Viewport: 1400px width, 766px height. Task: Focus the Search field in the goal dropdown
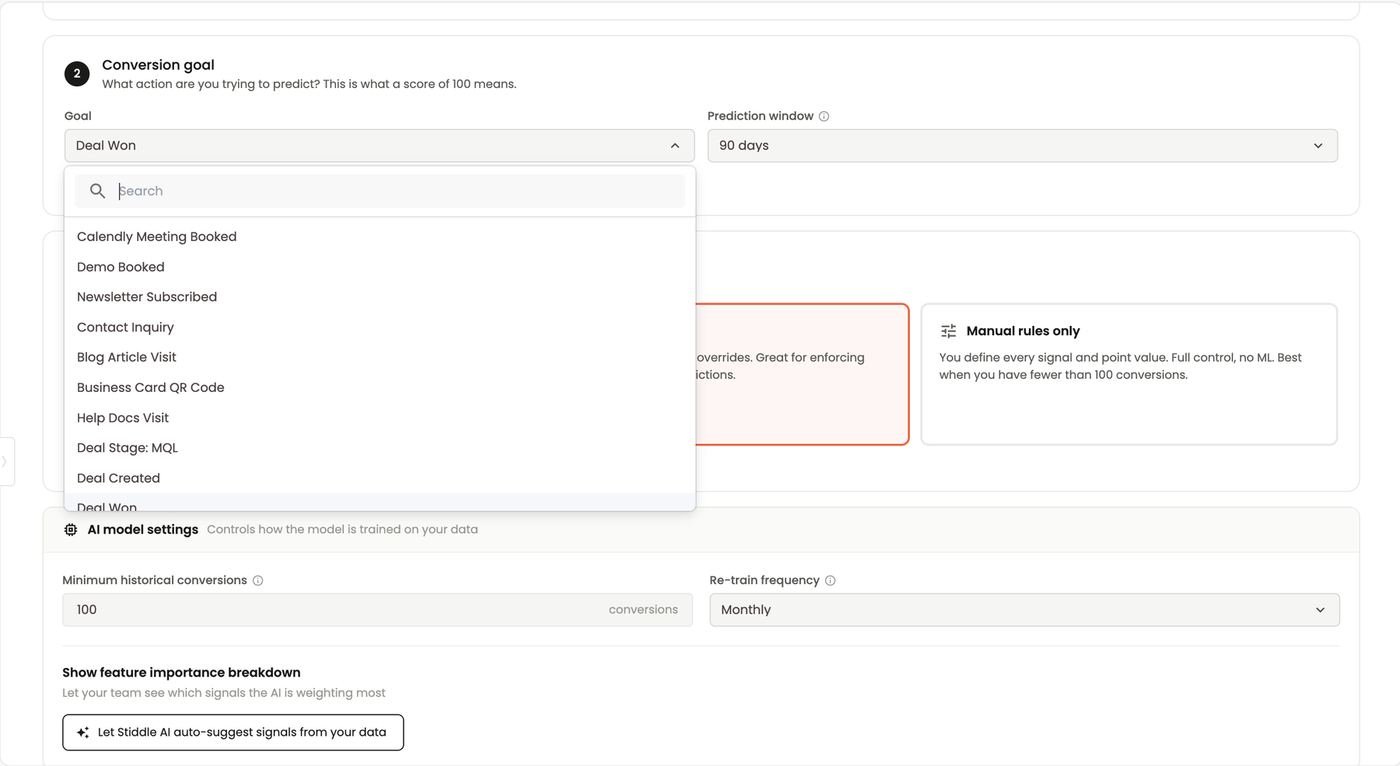(380, 191)
